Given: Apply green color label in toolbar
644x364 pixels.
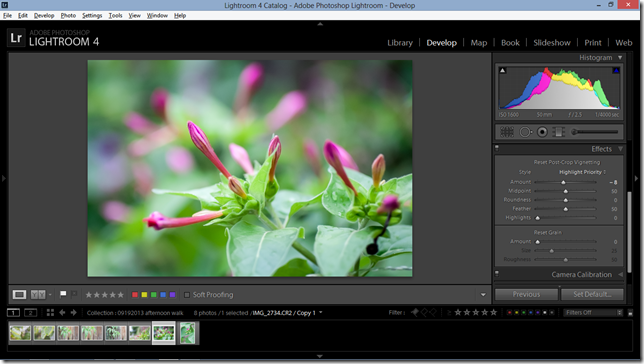Looking at the screenshot, I should [x=154, y=295].
